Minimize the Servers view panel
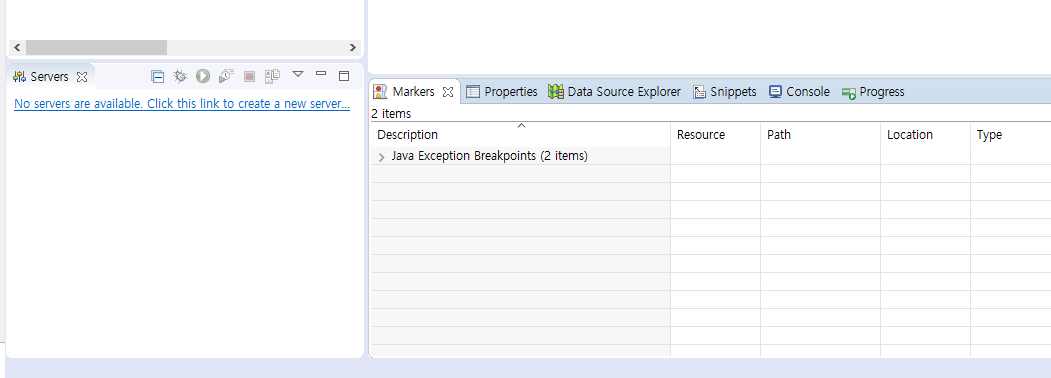The height and width of the screenshot is (378, 1051). point(321,74)
